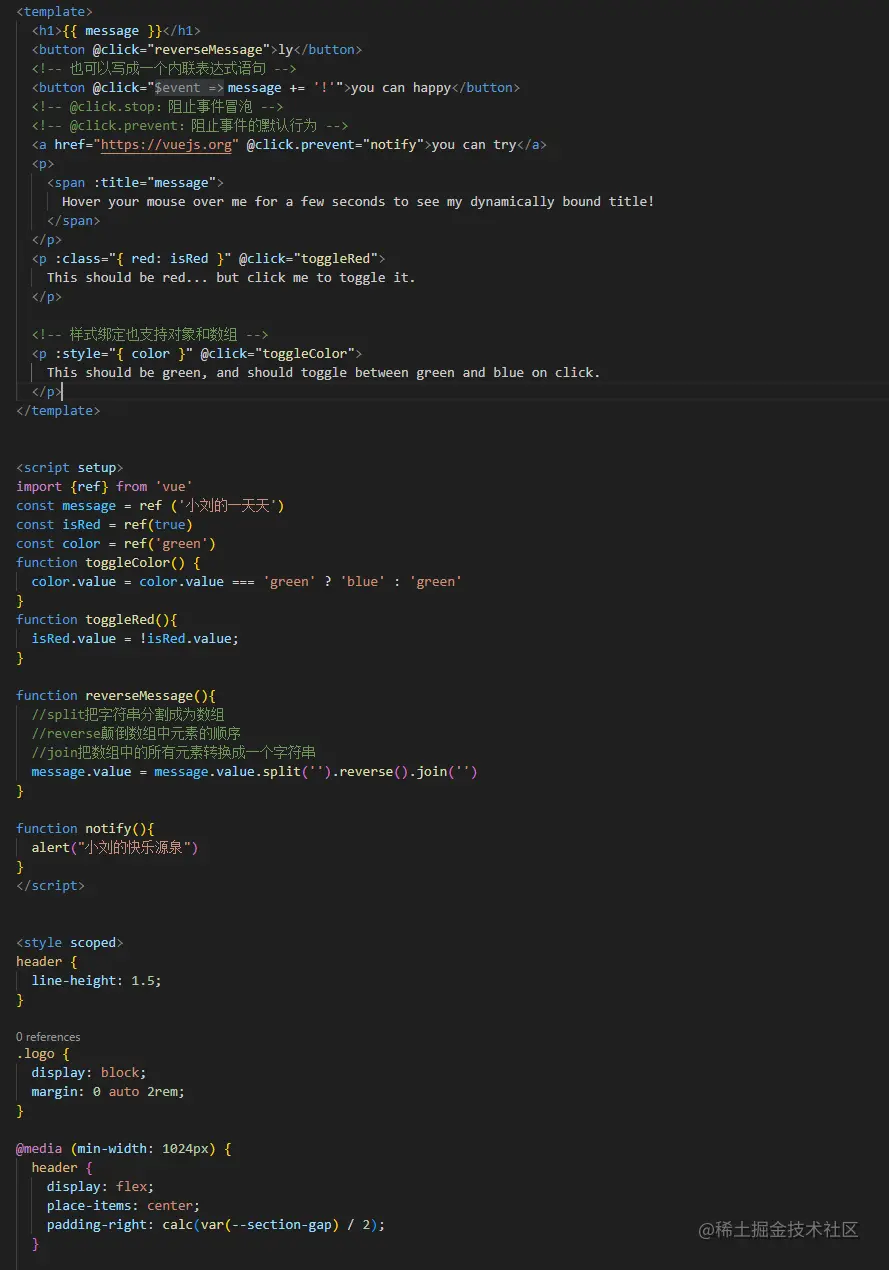The height and width of the screenshot is (1270, 889).
Task: Click the <style scoped> tag line
Action: (70, 942)
